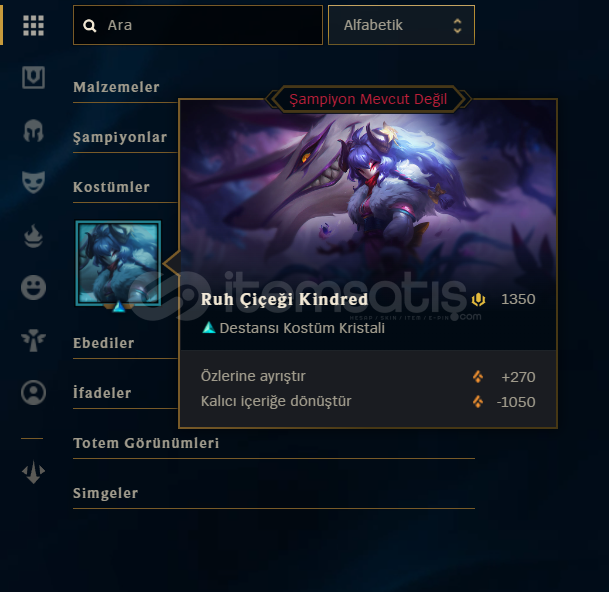The width and height of the screenshot is (609, 592).
Task: Select the Teamfight Tactics filter icon
Action: (x=33, y=472)
